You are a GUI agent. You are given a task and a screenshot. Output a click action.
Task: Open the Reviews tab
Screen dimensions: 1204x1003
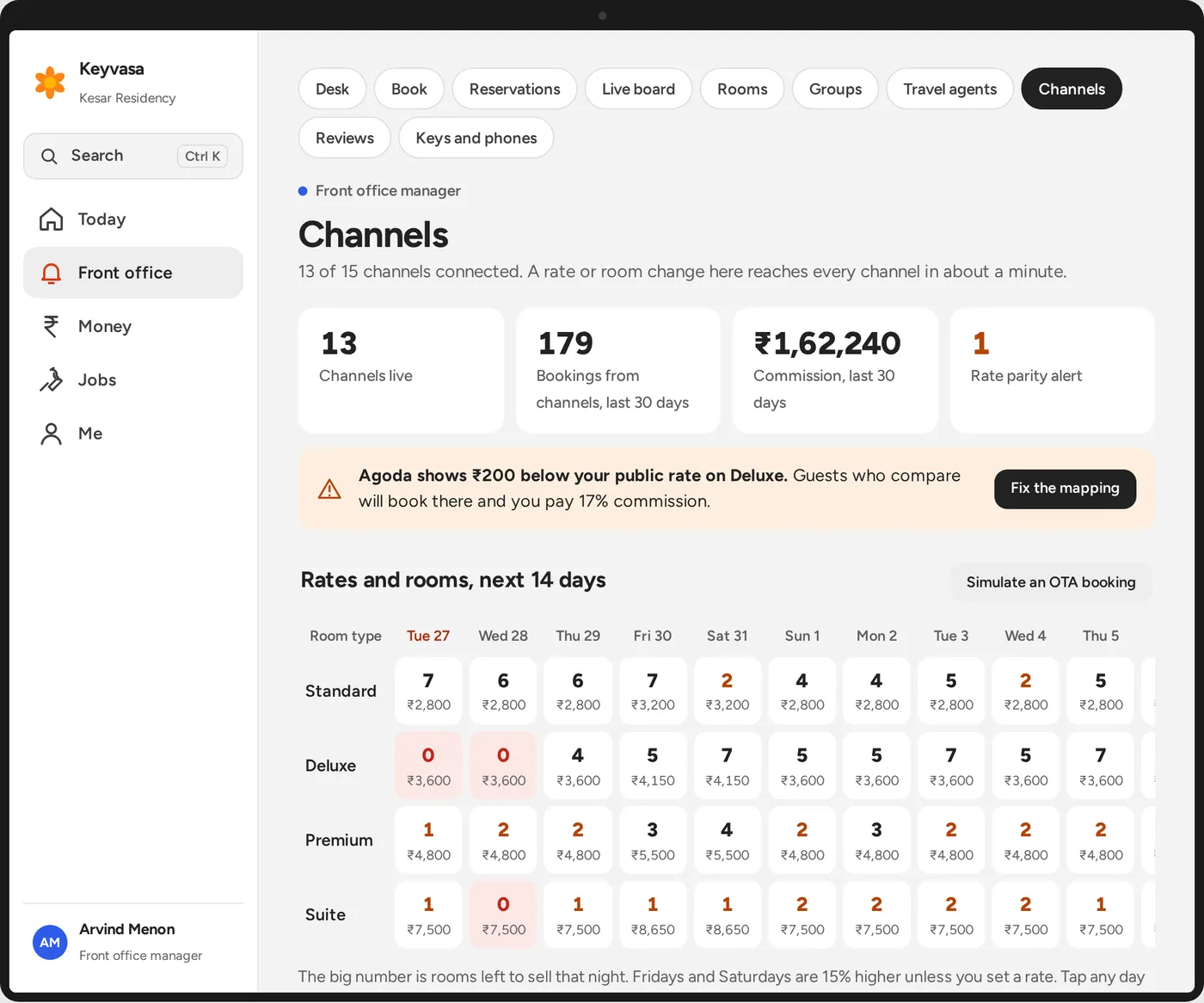(x=345, y=138)
